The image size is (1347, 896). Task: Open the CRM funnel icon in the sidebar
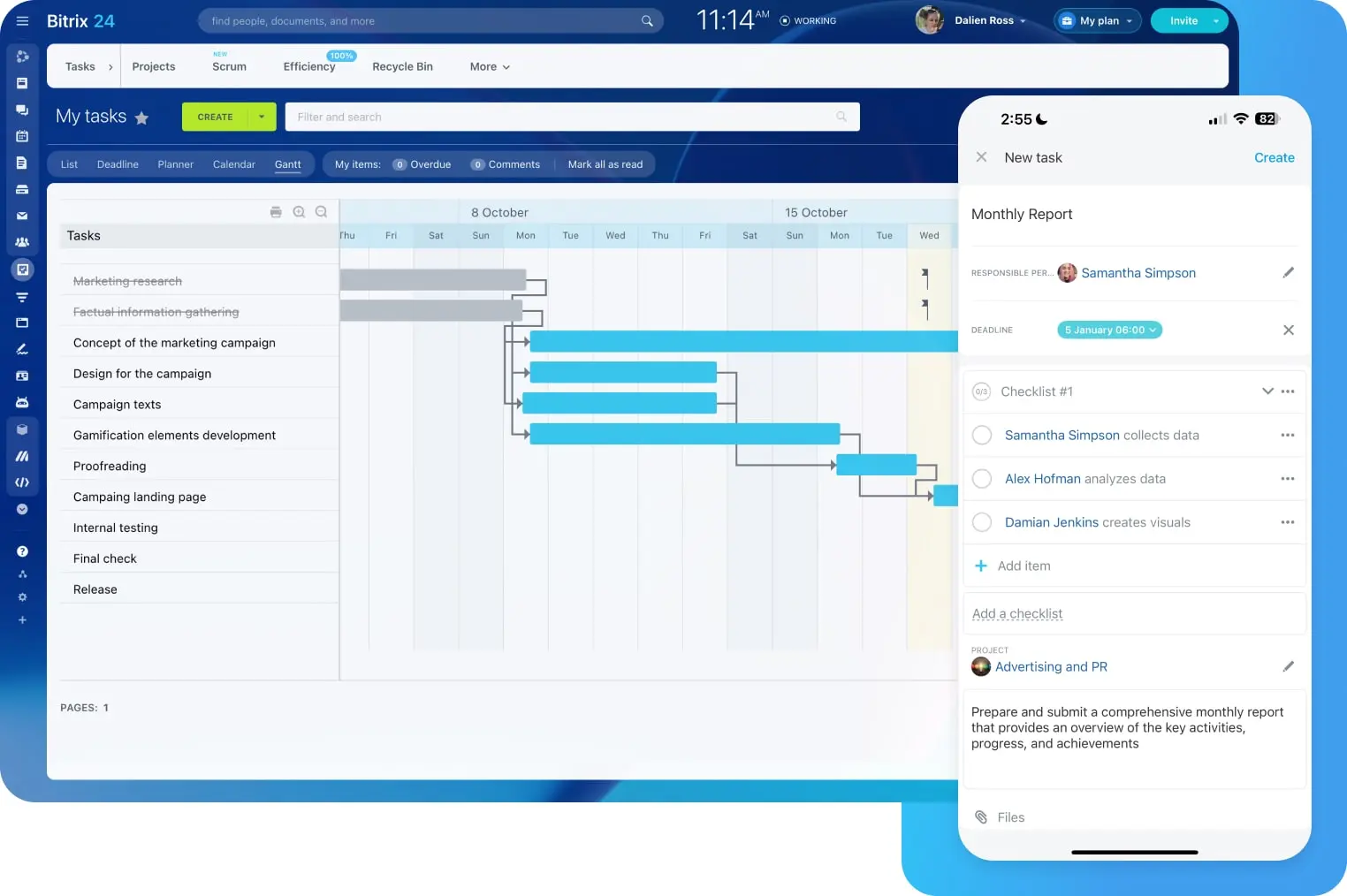point(22,297)
